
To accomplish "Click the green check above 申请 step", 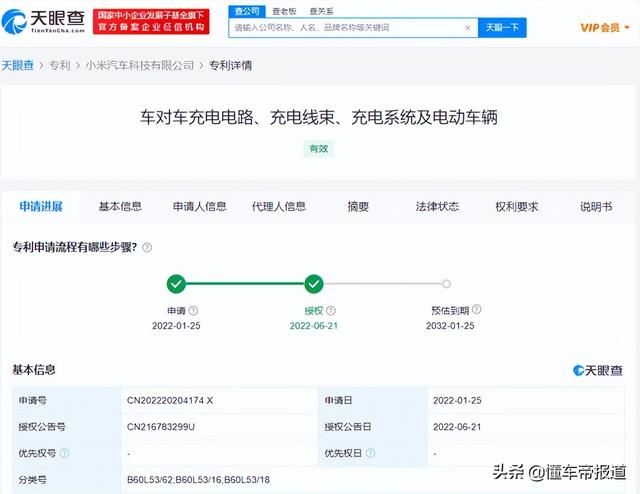I will (176, 284).
